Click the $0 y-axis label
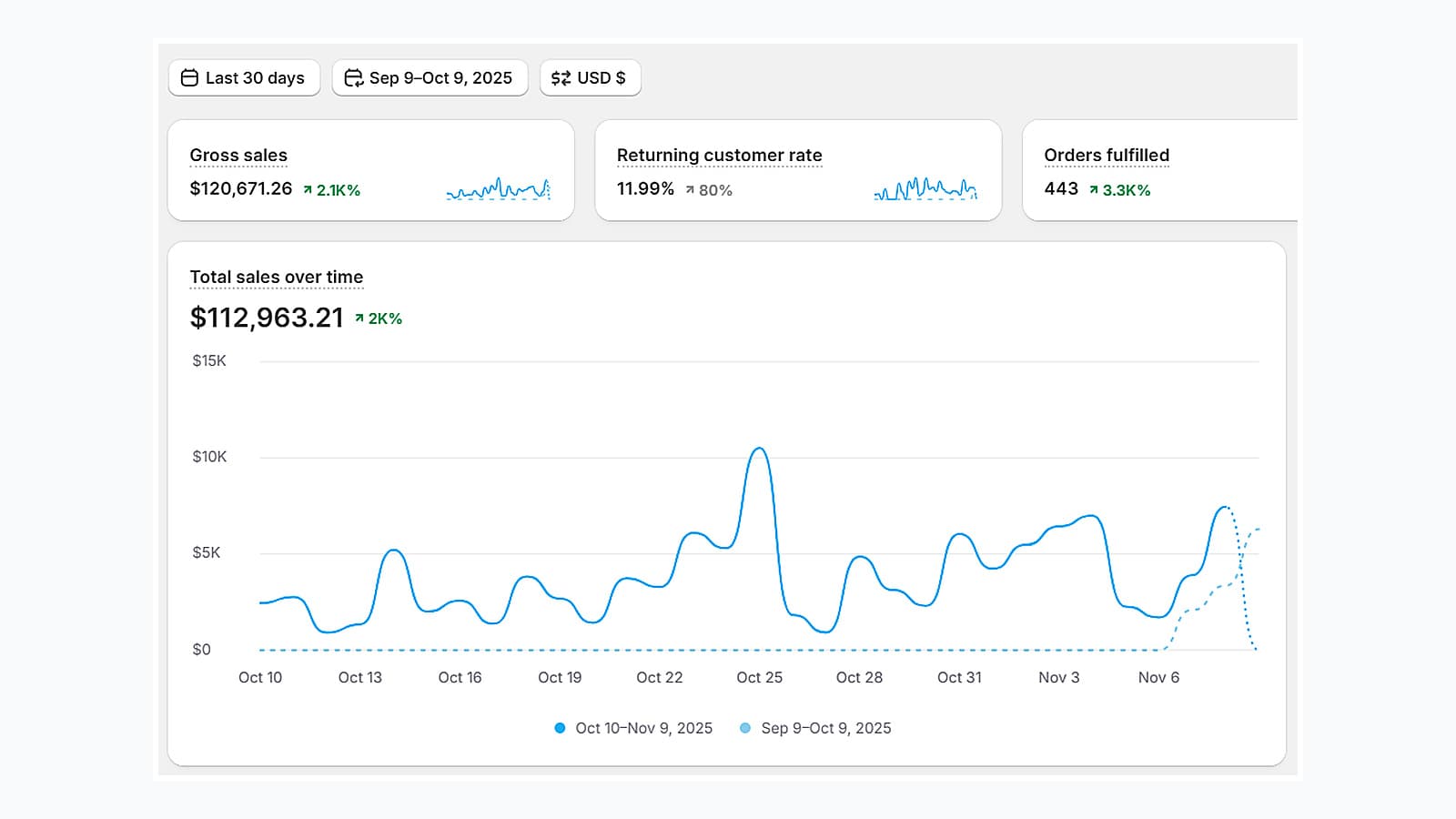 coord(201,649)
